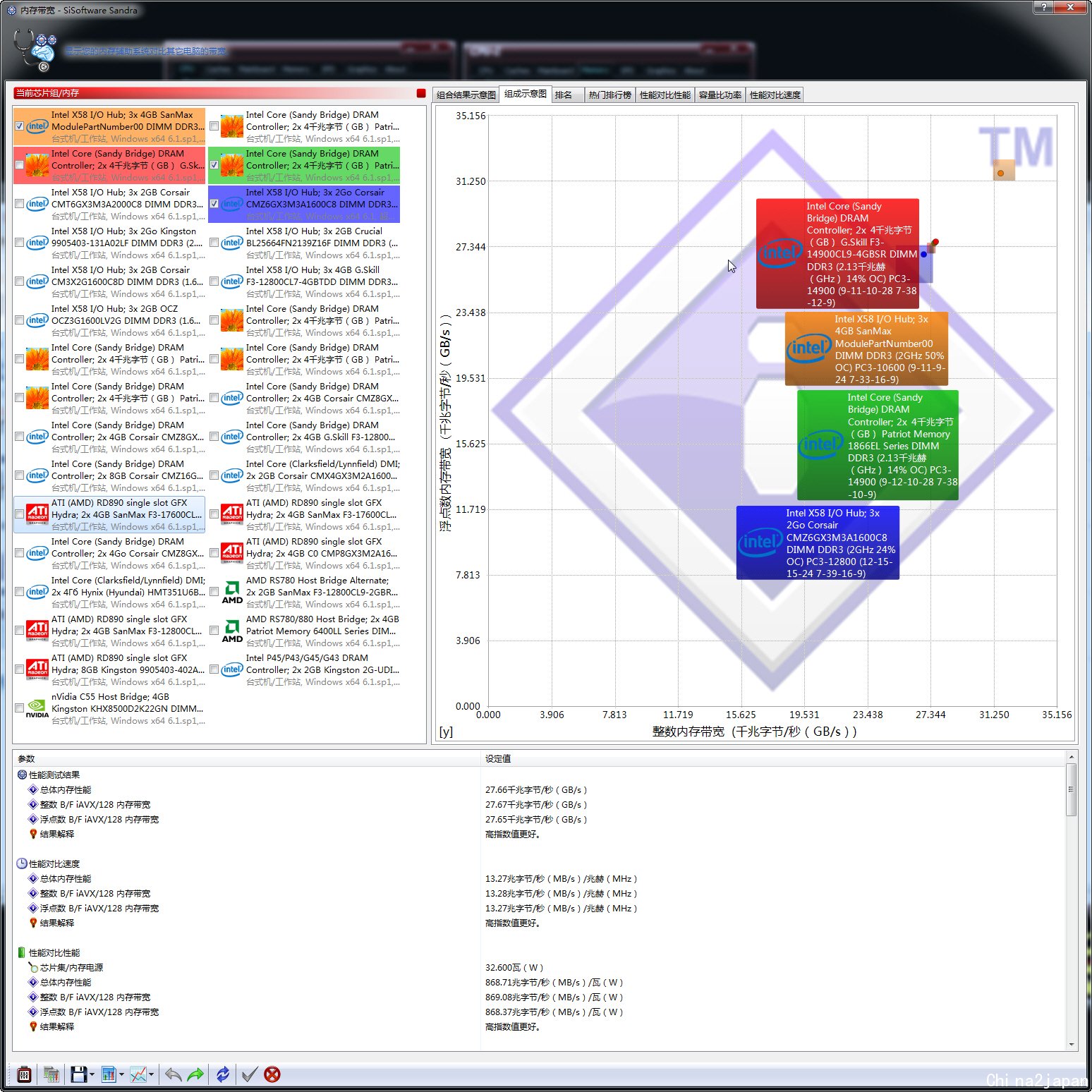Click magnifier icon beside 芯片集/内存电源
The width and height of the screenshot is (1092, 1092).
33,967
